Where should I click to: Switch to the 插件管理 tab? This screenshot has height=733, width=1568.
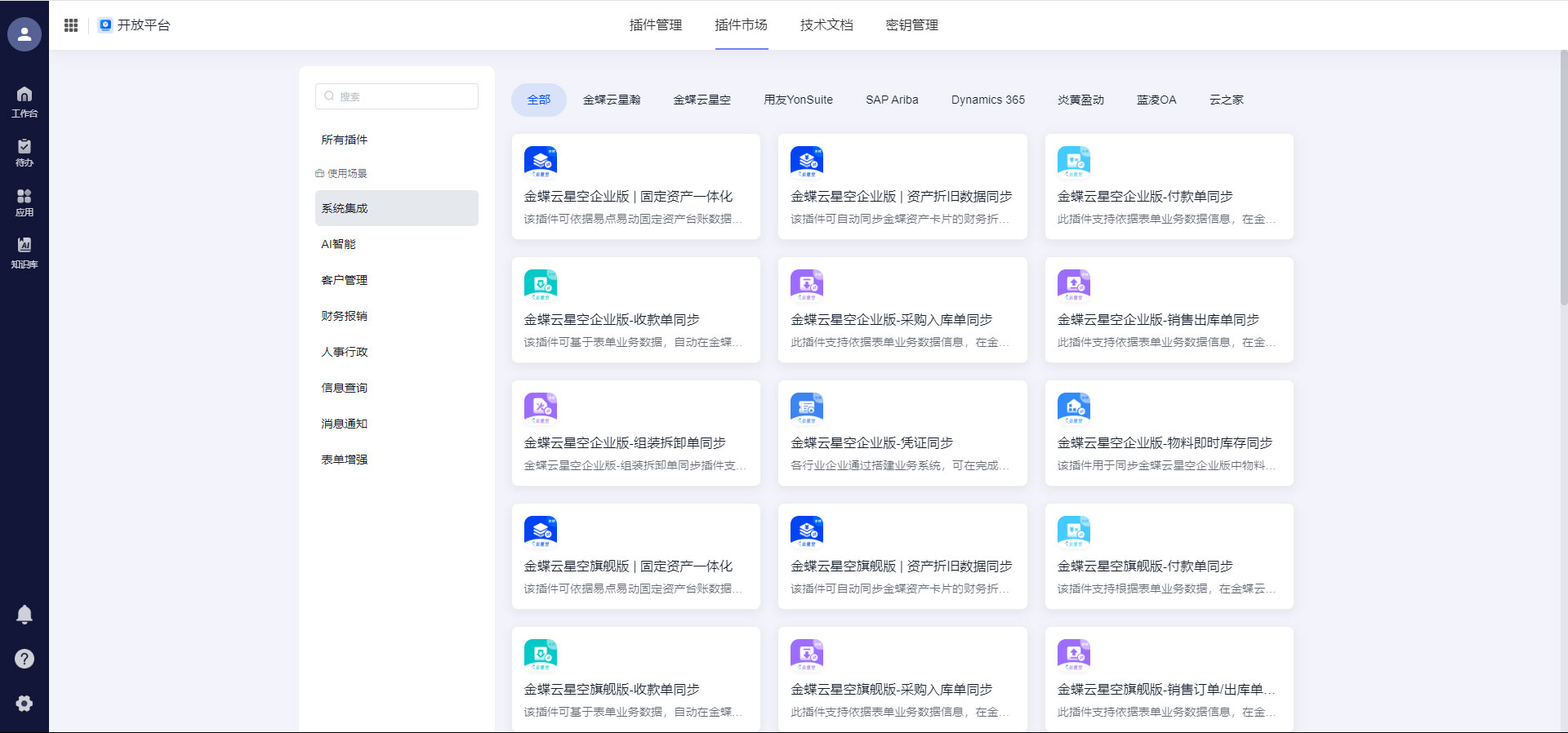pos(655,25)
